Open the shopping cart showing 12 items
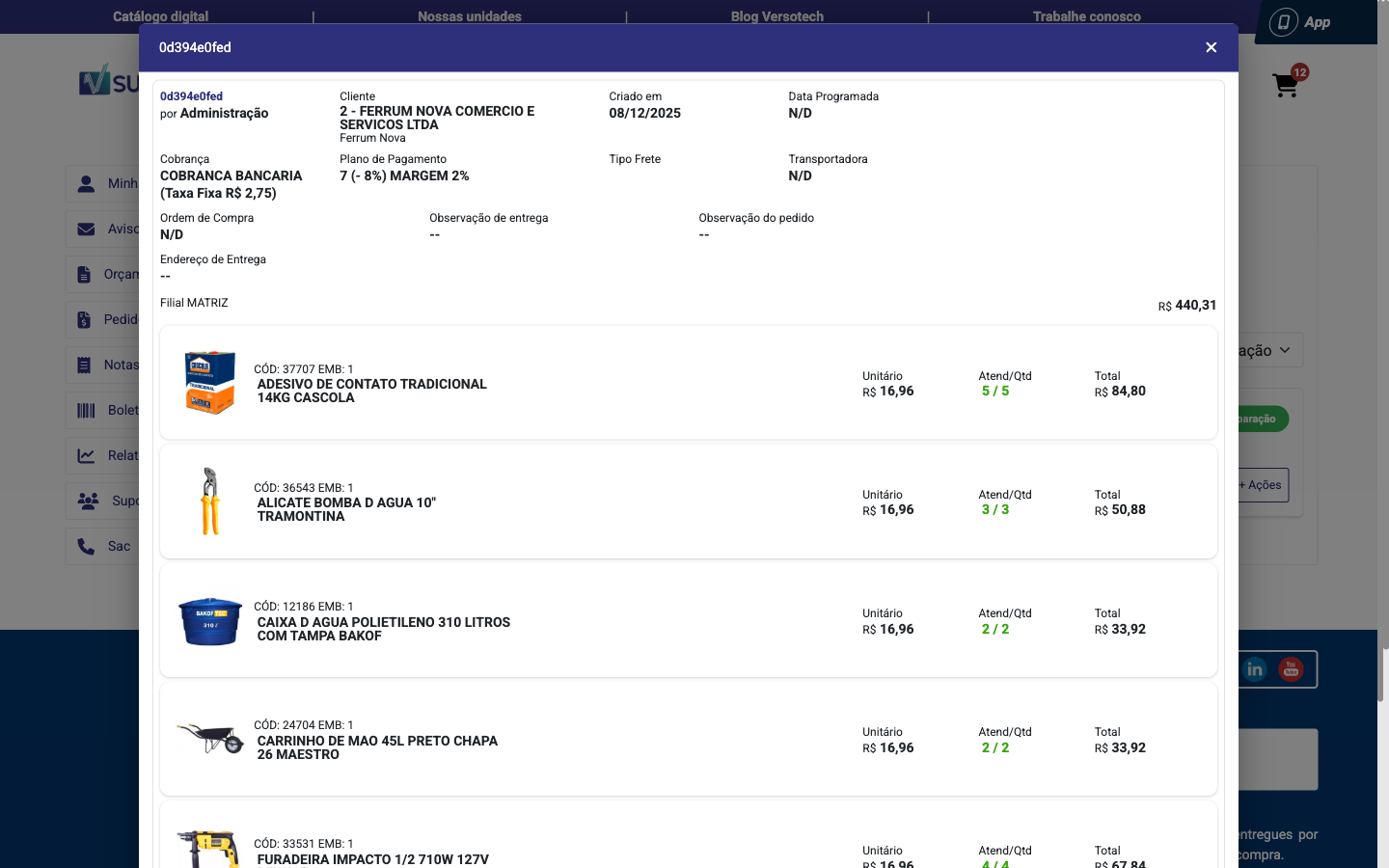This screenshot has width=1389, height=868. (x=1285, y=85)
